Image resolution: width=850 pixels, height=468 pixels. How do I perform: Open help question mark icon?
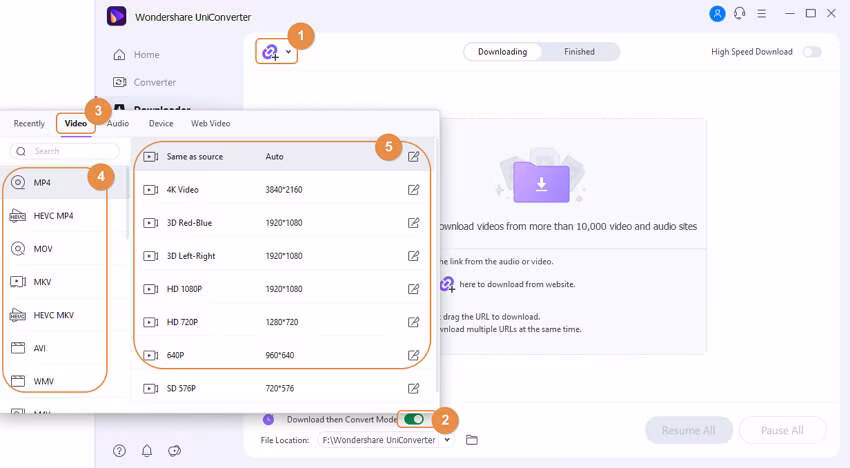(119, 451)
